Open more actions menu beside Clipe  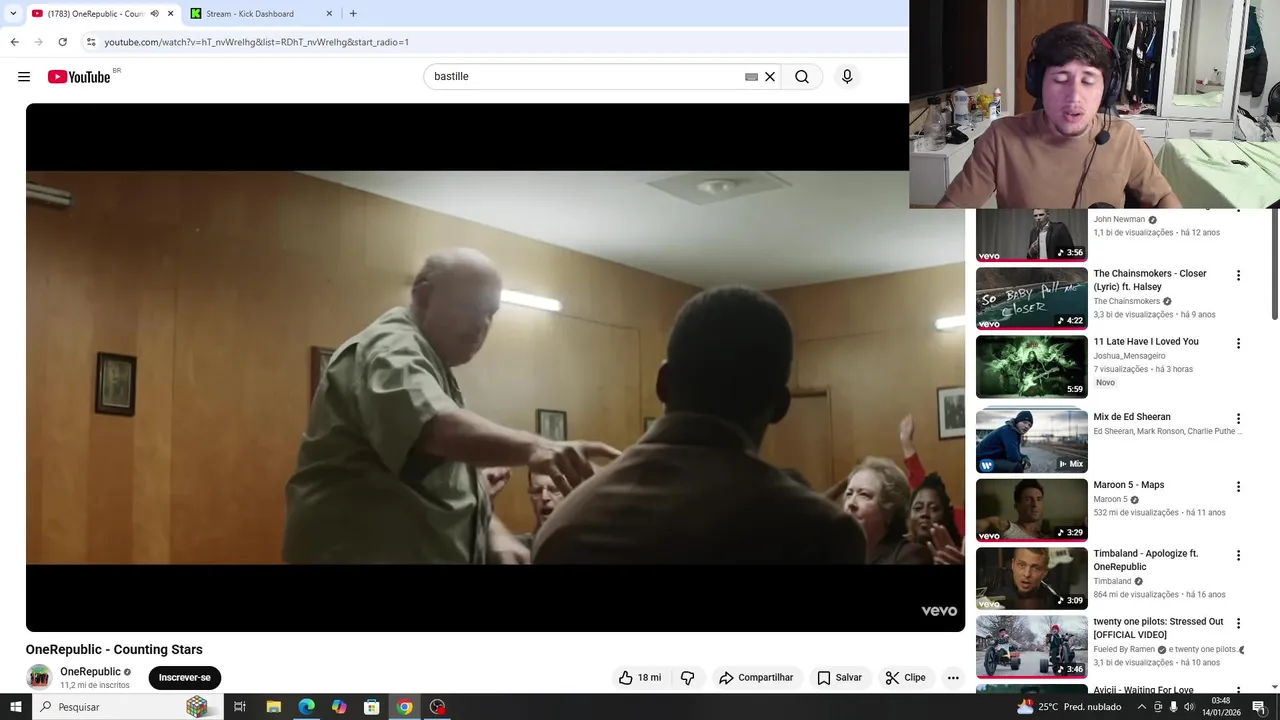tap(953, 677)
